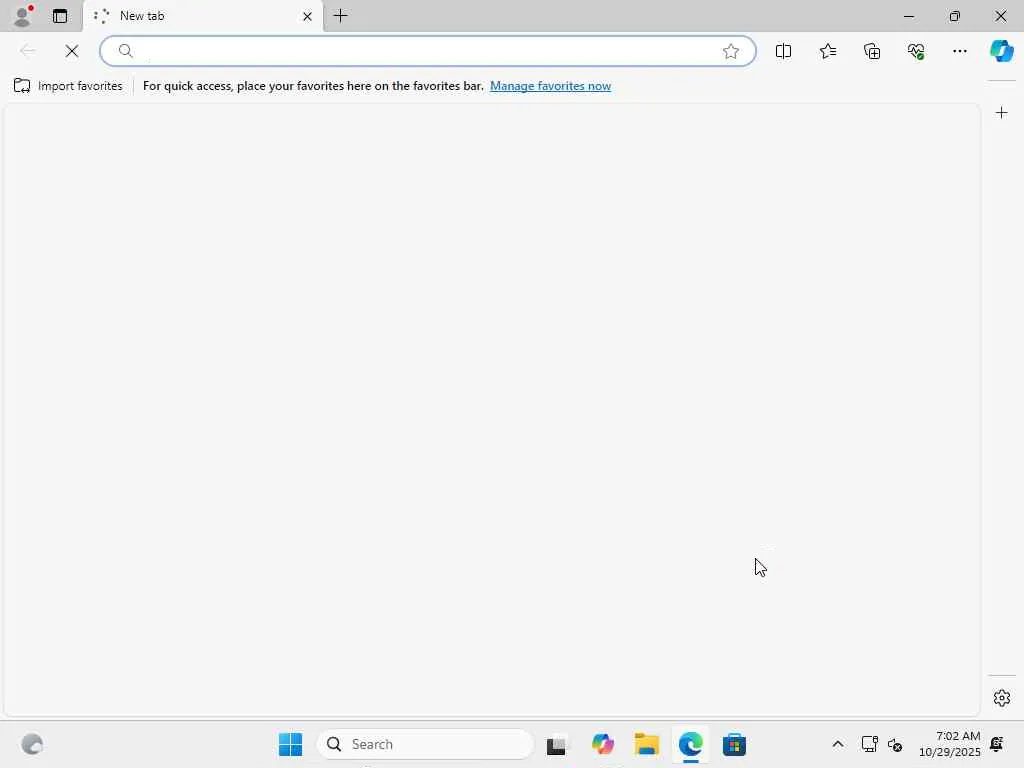Image resolution: width=1024 pixels, height=768 pixels.
Task: Open the Edge profile icon
Action: [23, 16]
